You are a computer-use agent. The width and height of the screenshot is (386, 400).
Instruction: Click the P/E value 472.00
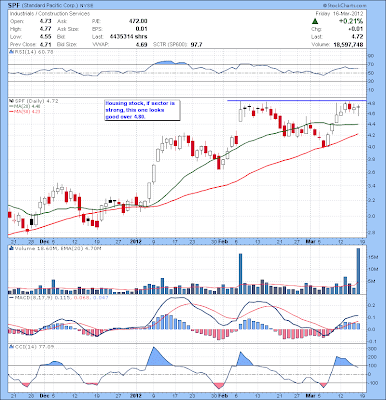[x=138, y=21]
